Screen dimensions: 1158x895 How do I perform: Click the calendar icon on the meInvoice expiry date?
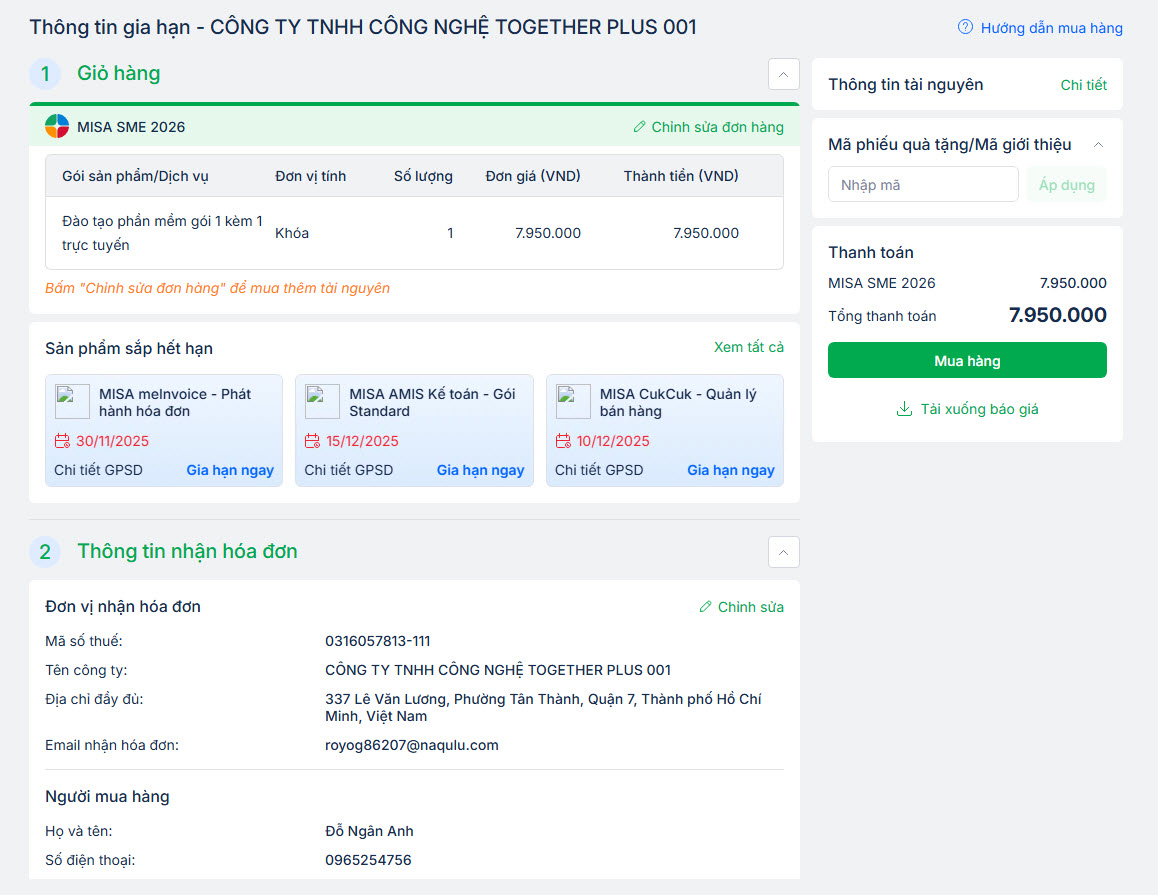(62, 441)
